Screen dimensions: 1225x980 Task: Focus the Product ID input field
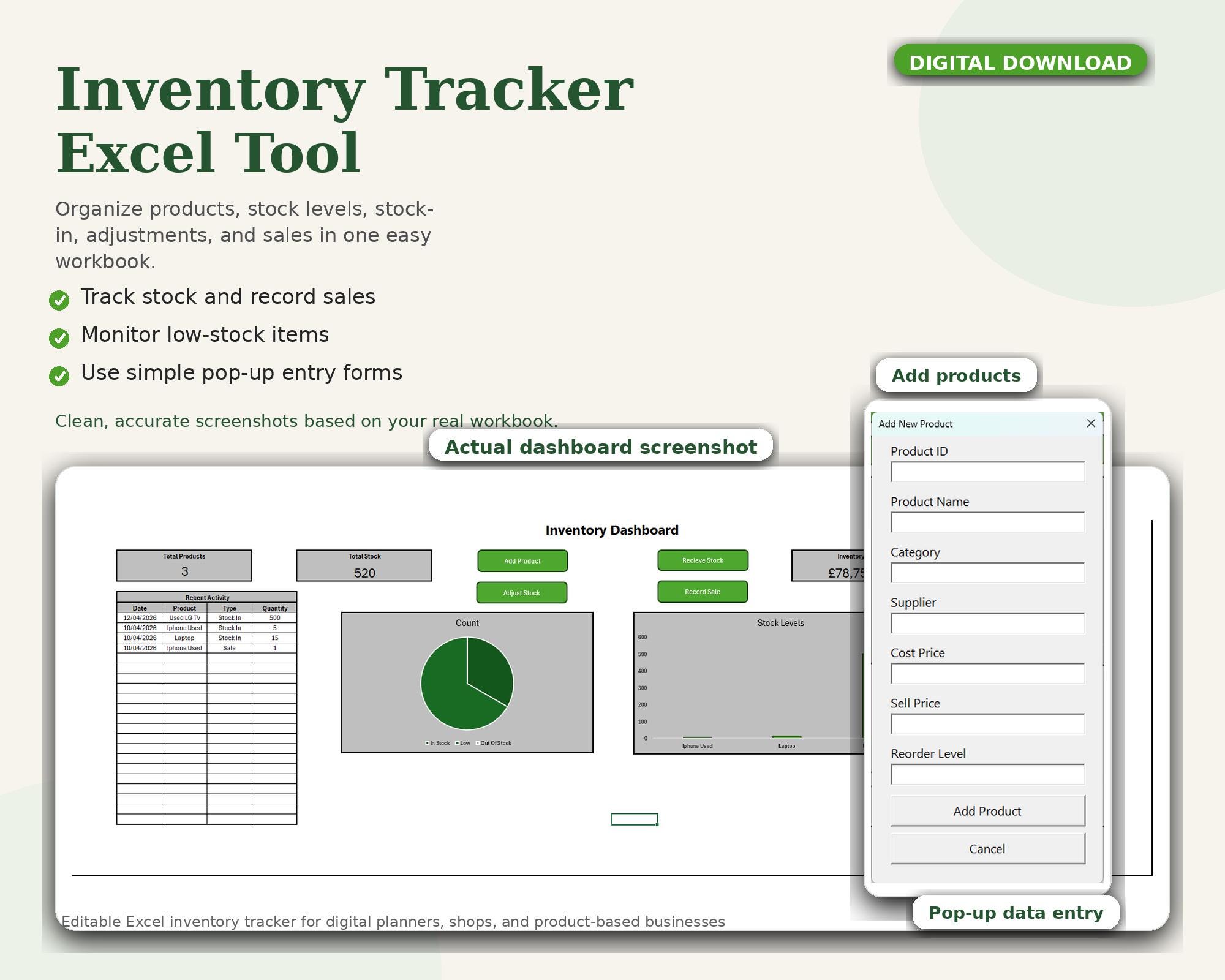[987, 472]
